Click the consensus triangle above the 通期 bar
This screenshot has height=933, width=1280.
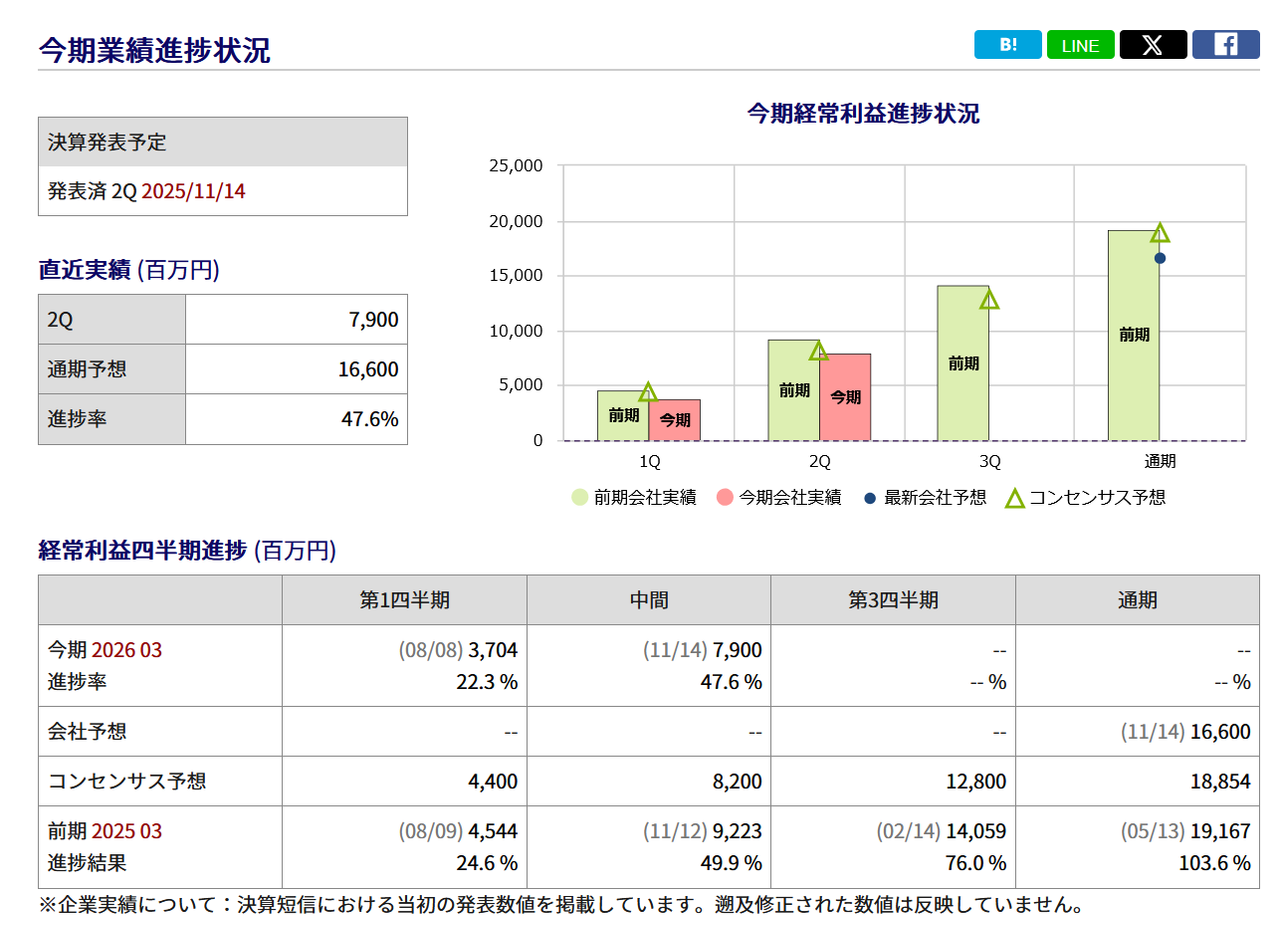pyautogui.click(x=1160, y=233)
